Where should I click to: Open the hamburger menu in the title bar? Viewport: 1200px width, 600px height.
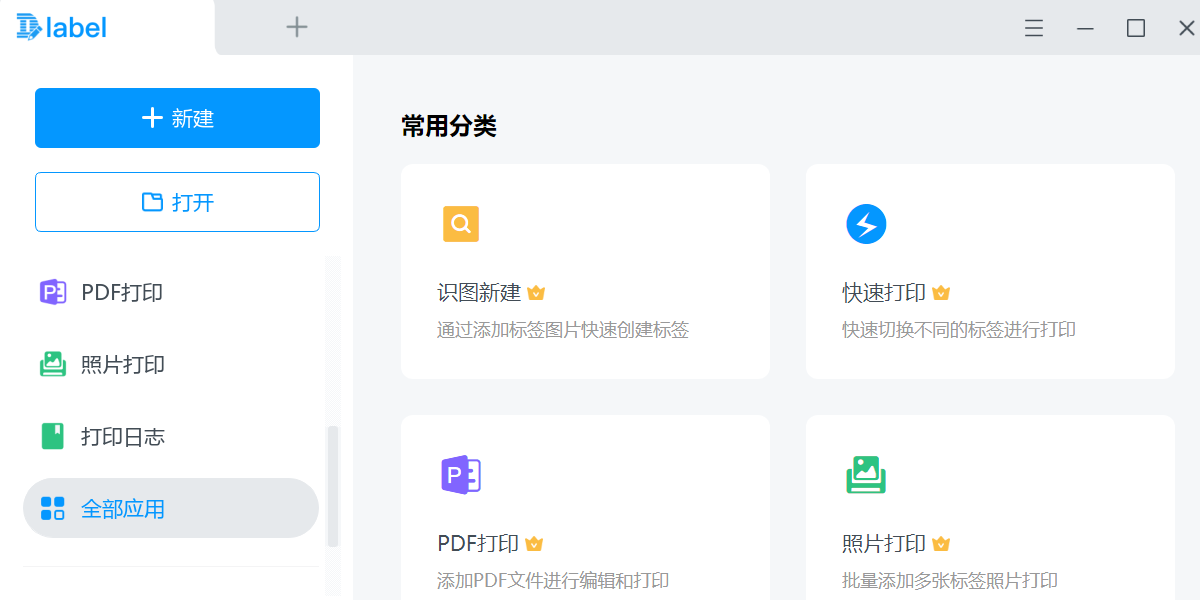point(1034,28)
